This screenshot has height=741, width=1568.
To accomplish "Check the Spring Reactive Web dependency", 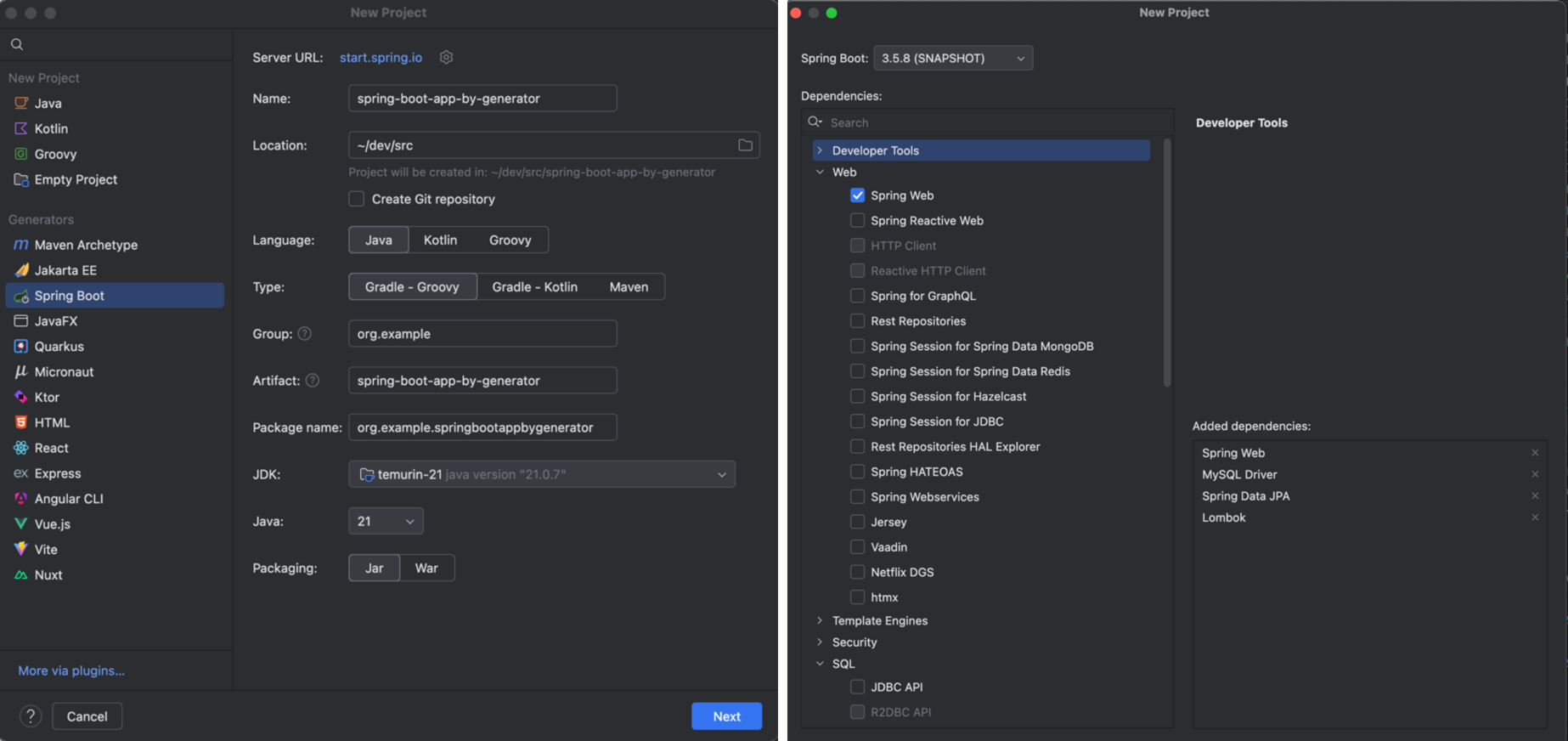I will click(857, 221).
